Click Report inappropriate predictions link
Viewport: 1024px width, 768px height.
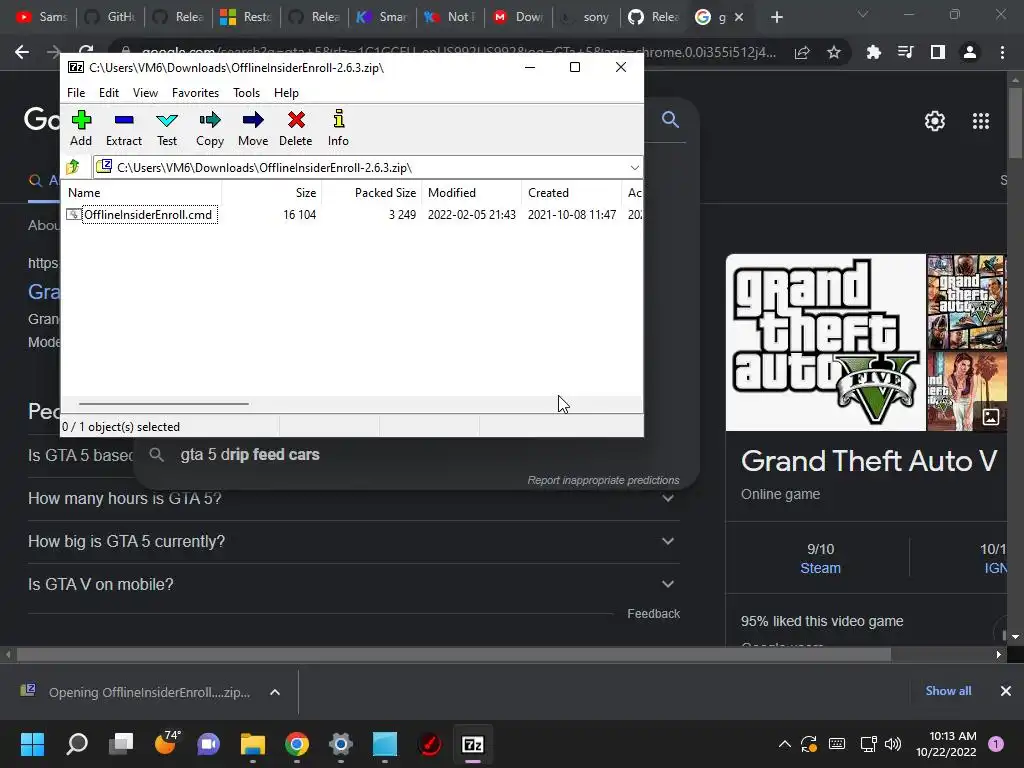click(x=603, y=480)
